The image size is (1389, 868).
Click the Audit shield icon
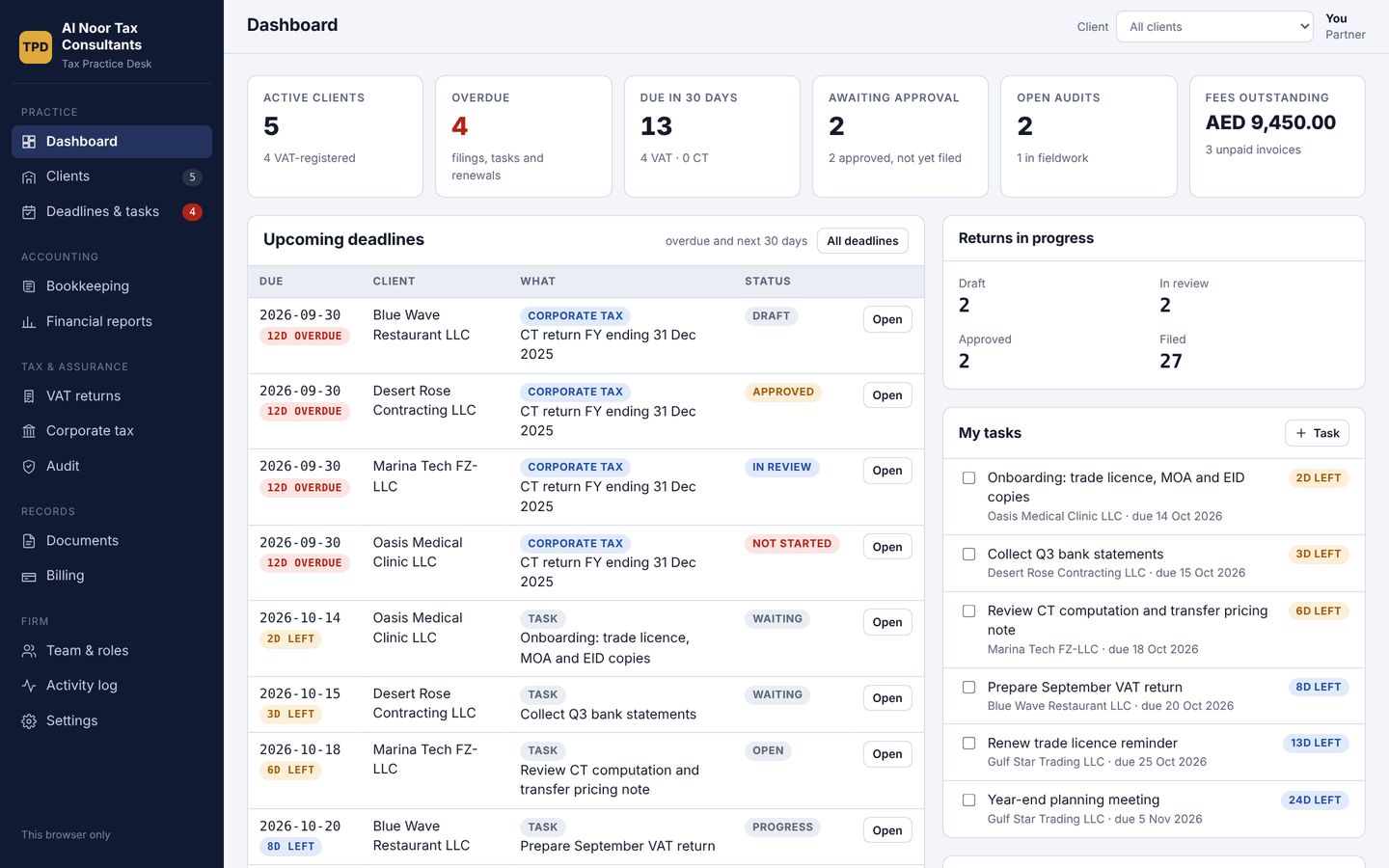click(29, 467)
